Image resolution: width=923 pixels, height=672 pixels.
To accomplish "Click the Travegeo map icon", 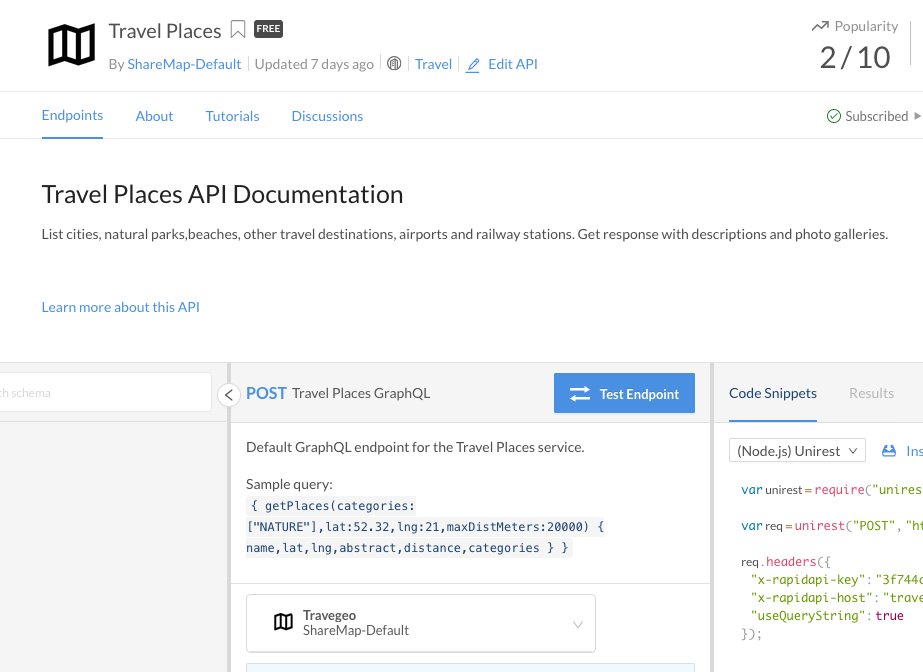I will coord(283,622).
